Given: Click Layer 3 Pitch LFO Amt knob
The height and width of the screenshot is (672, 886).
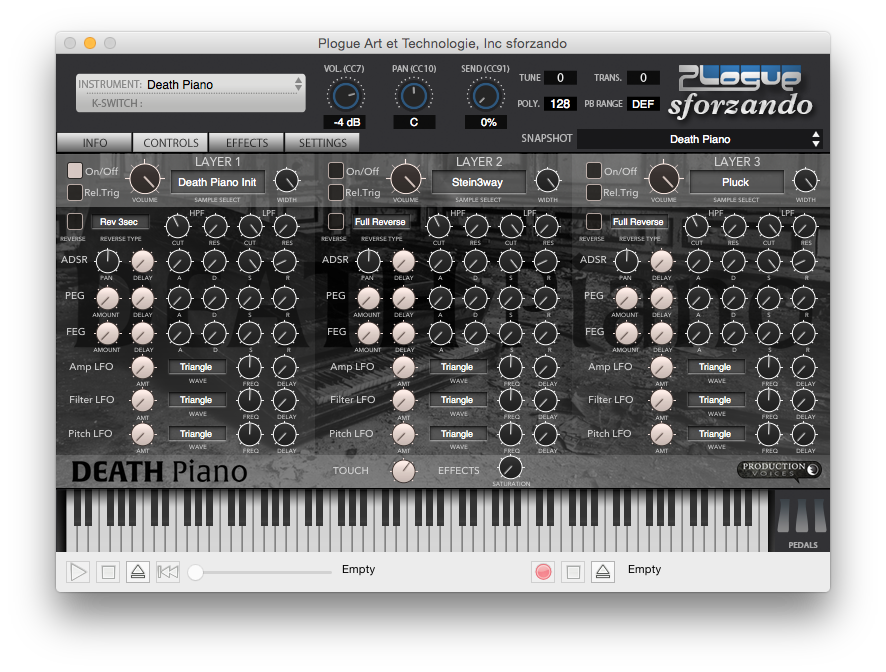Looking at the screenshot, I should click(662, 435).
